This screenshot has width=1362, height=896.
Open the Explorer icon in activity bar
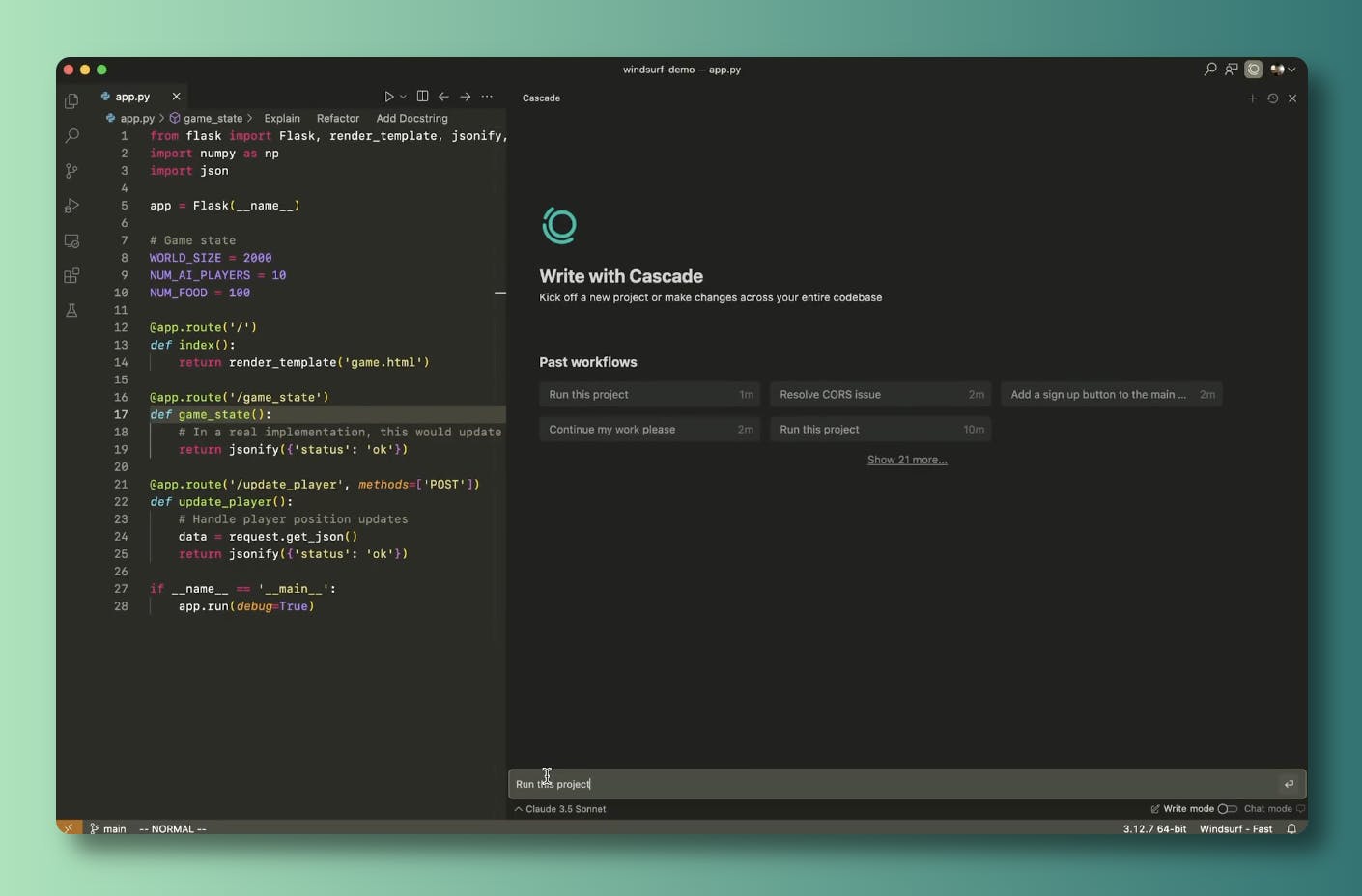tap(71, 101)
